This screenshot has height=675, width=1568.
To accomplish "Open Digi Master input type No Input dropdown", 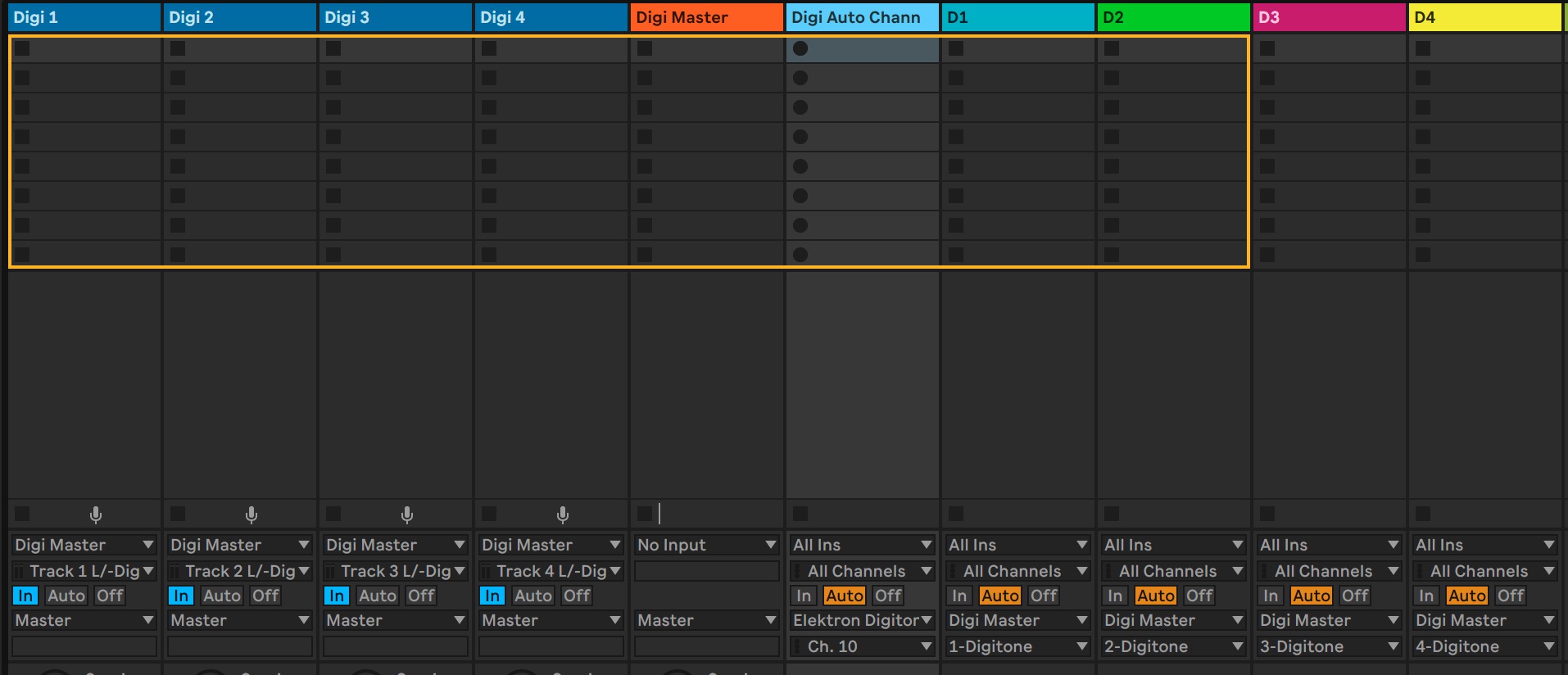I will [x=706, y=545].
